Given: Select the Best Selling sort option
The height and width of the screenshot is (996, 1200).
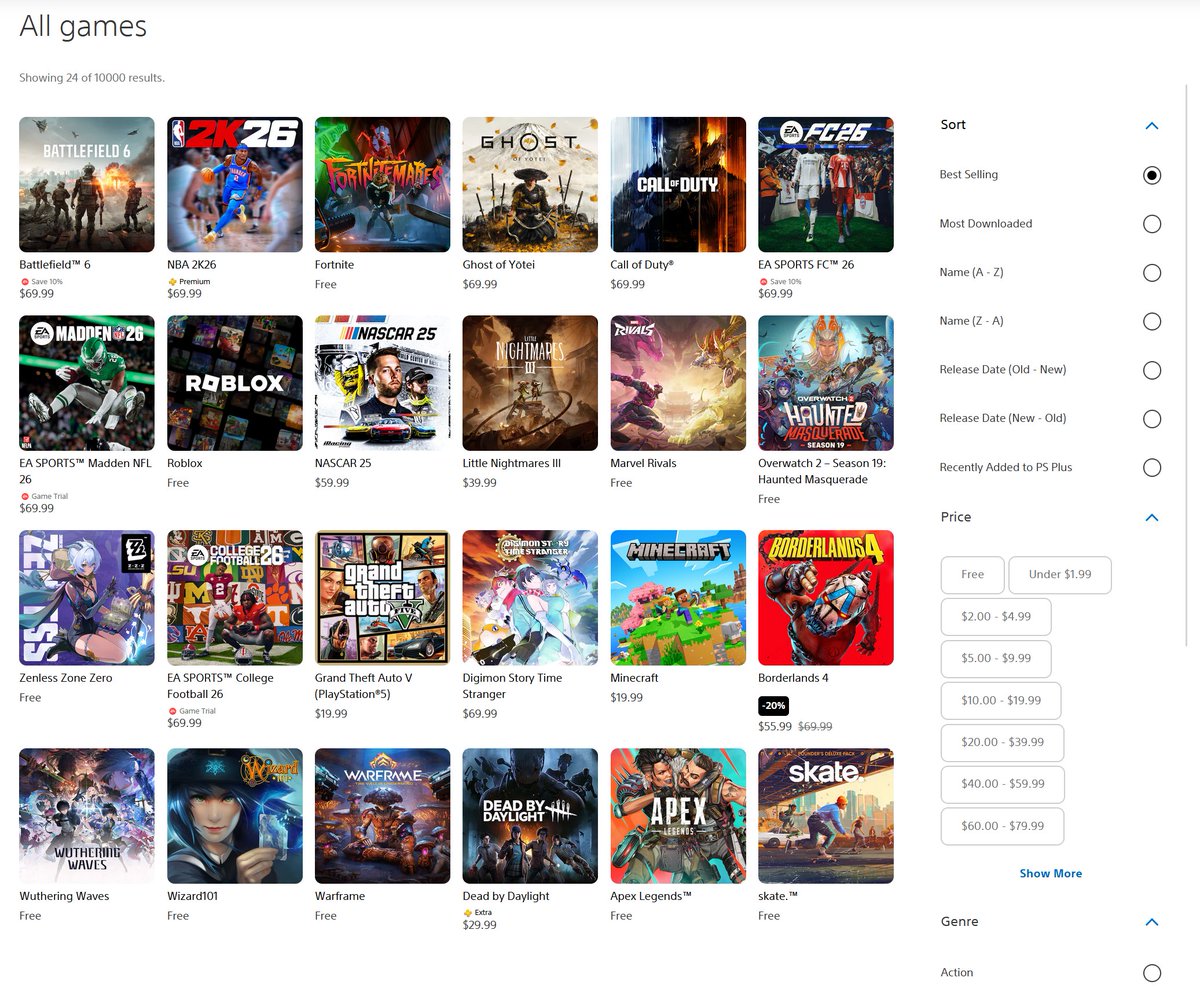Looking at the screenshot, I should pyautogui.click(x=1152, y=175).
